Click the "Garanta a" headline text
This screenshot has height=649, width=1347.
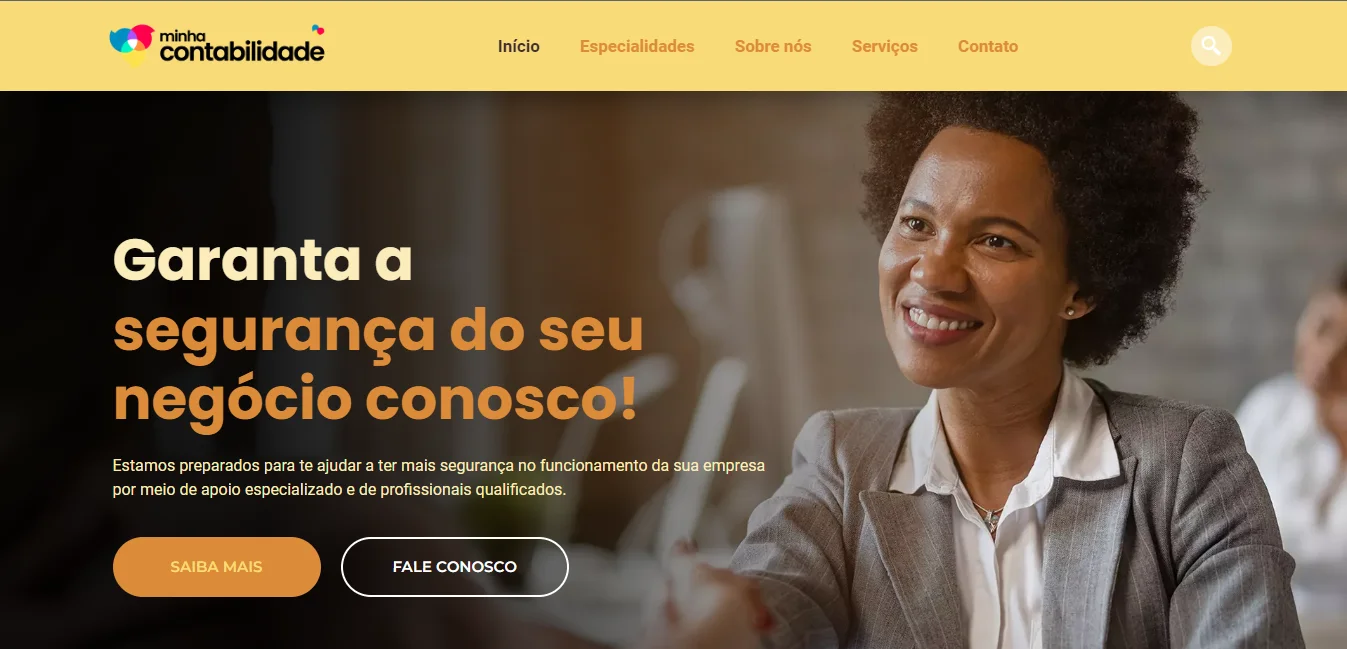[x=263, y=260]
